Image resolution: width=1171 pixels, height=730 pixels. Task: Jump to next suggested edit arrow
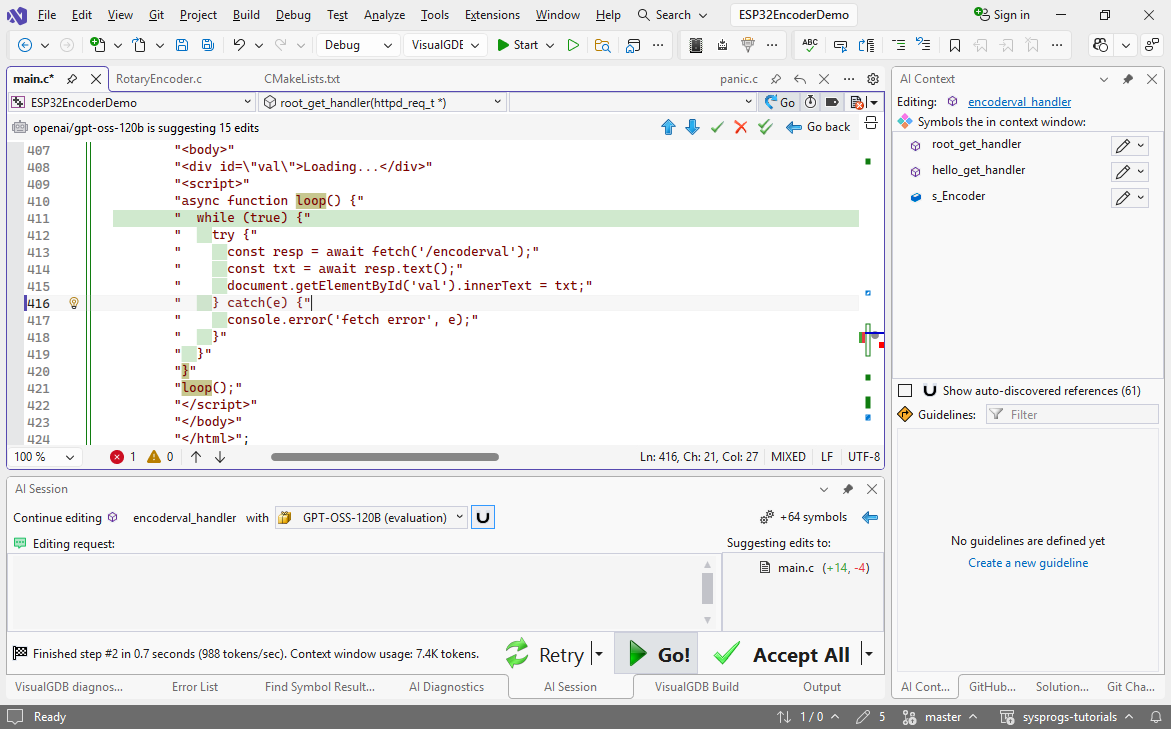click(x=692, y=127)
